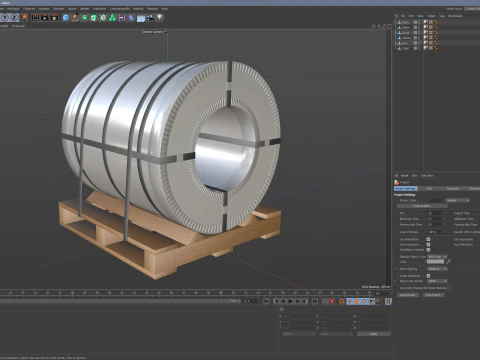Toggle visibility dots of the last object row

pos(419,48)
